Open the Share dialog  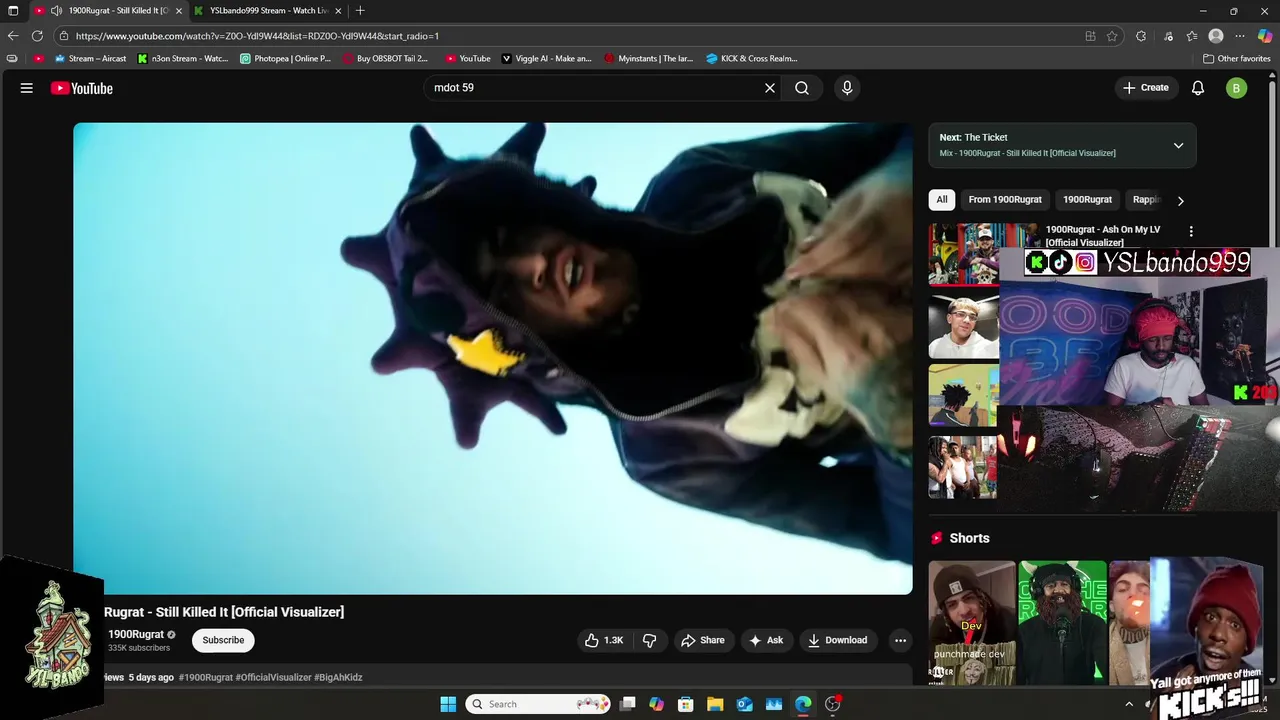702,640
